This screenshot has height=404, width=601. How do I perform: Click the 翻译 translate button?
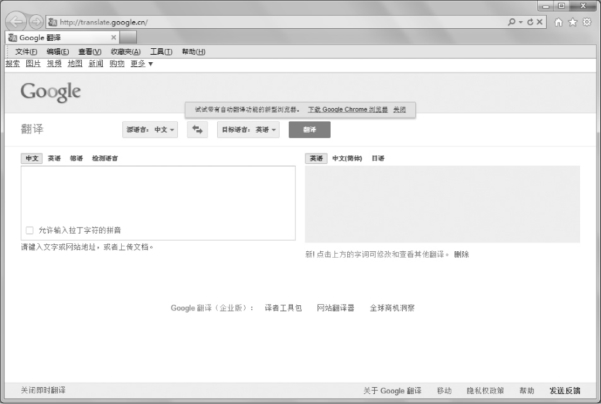(x=309, y=130)
